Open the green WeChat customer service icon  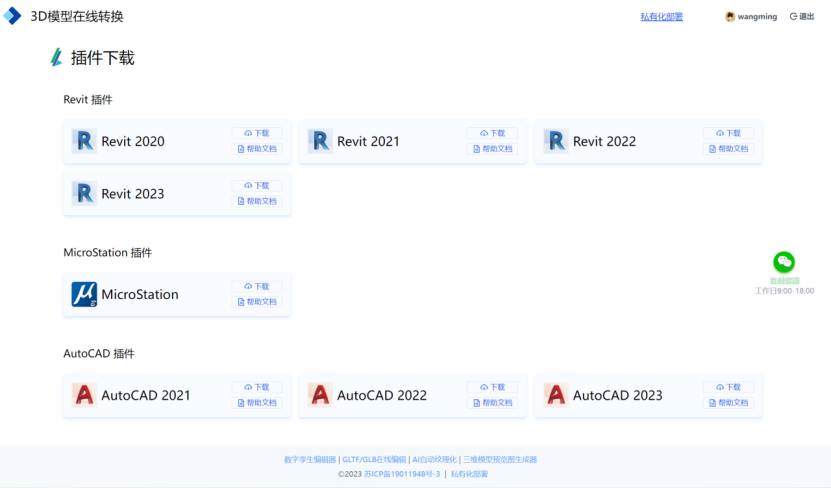click(784, 262)
